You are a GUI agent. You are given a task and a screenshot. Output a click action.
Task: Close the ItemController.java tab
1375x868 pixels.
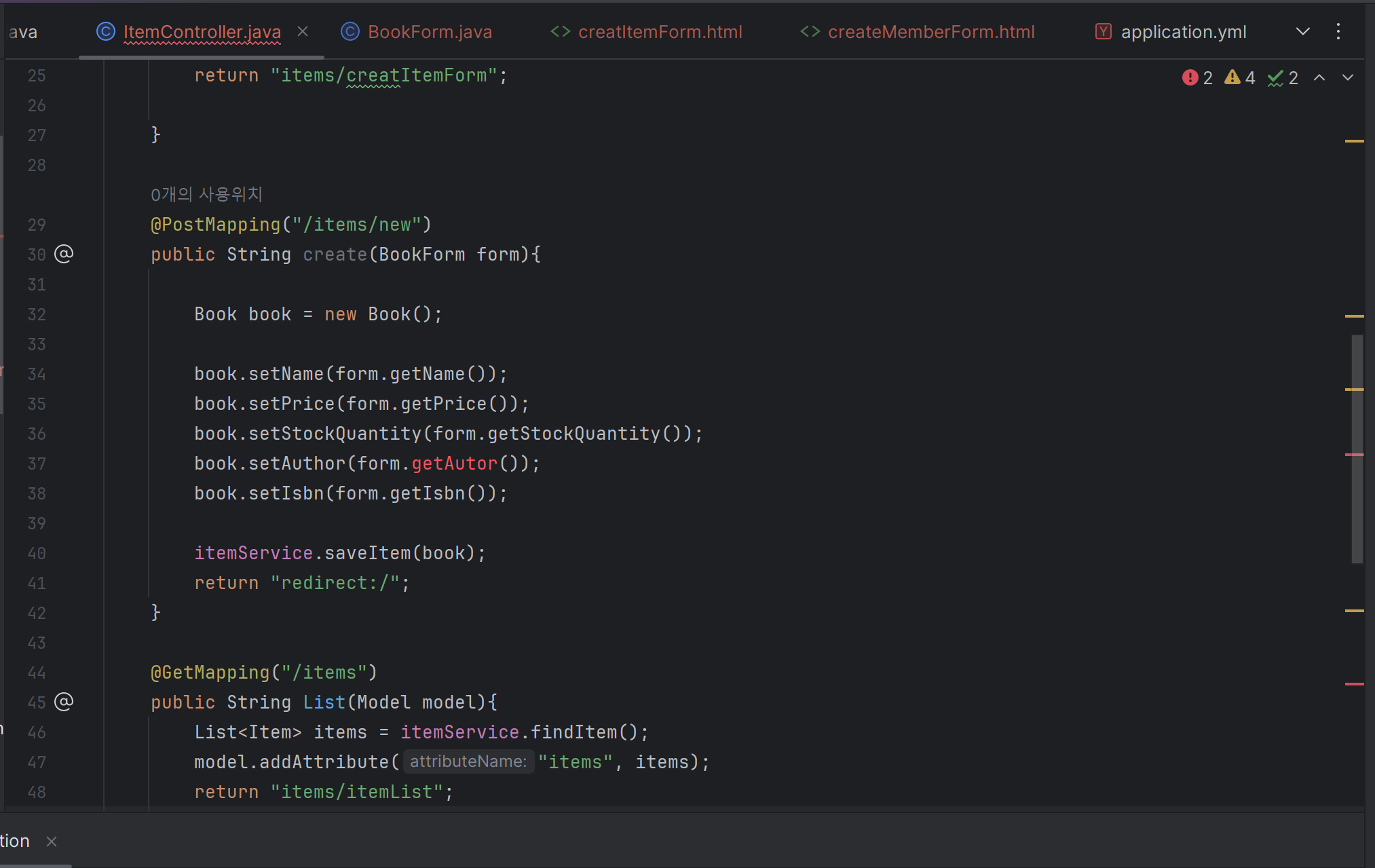pyautogui.click(x=303, y=31)
